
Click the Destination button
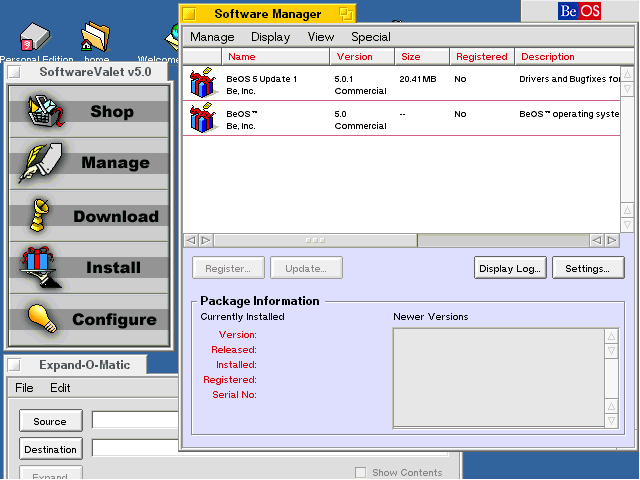pyautogui.click(x=50, y=449)
